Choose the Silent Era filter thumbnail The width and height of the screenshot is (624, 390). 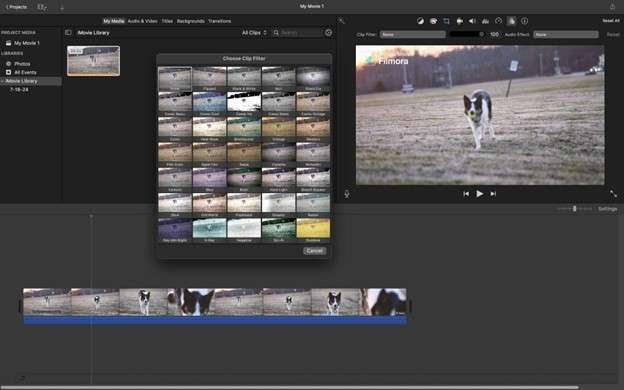(313, 78)
